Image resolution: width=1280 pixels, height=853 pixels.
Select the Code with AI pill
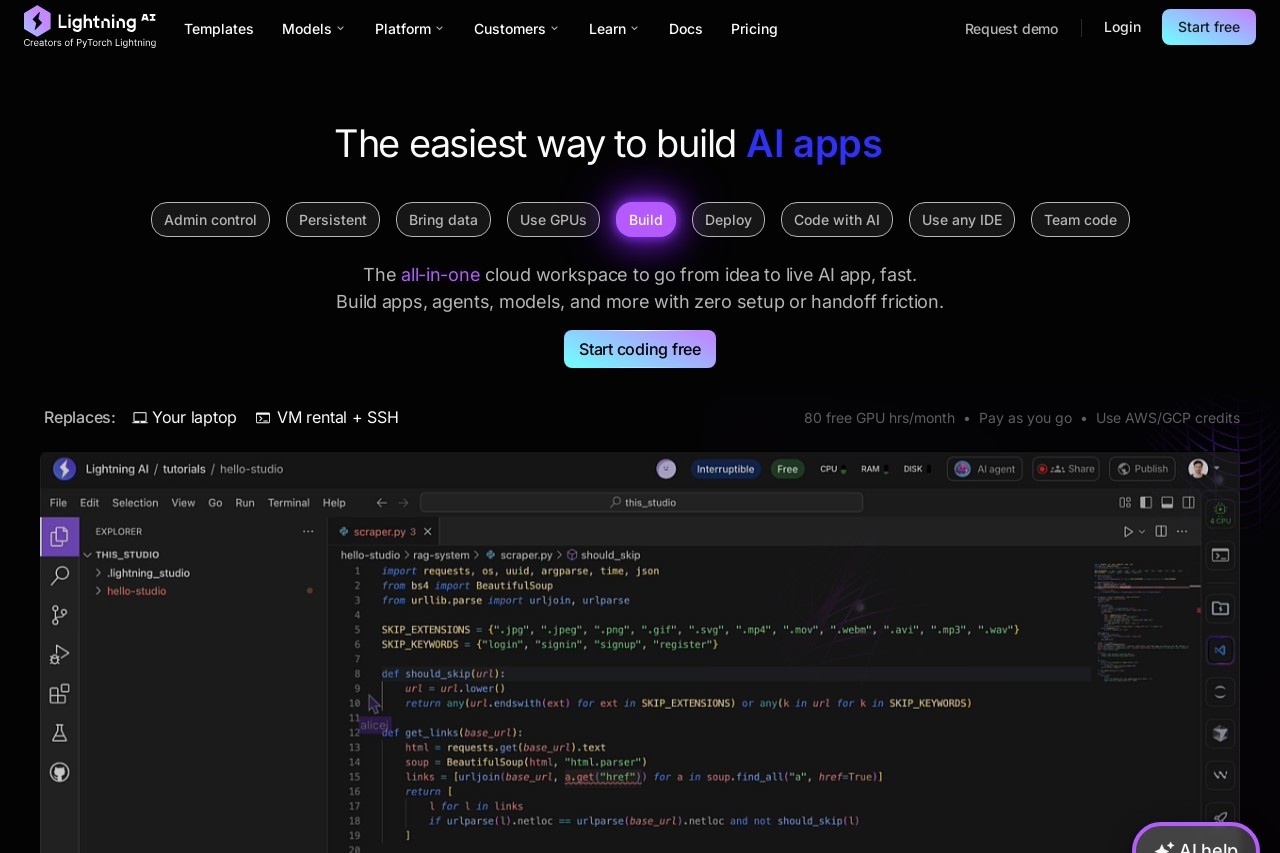click(837, 220)
